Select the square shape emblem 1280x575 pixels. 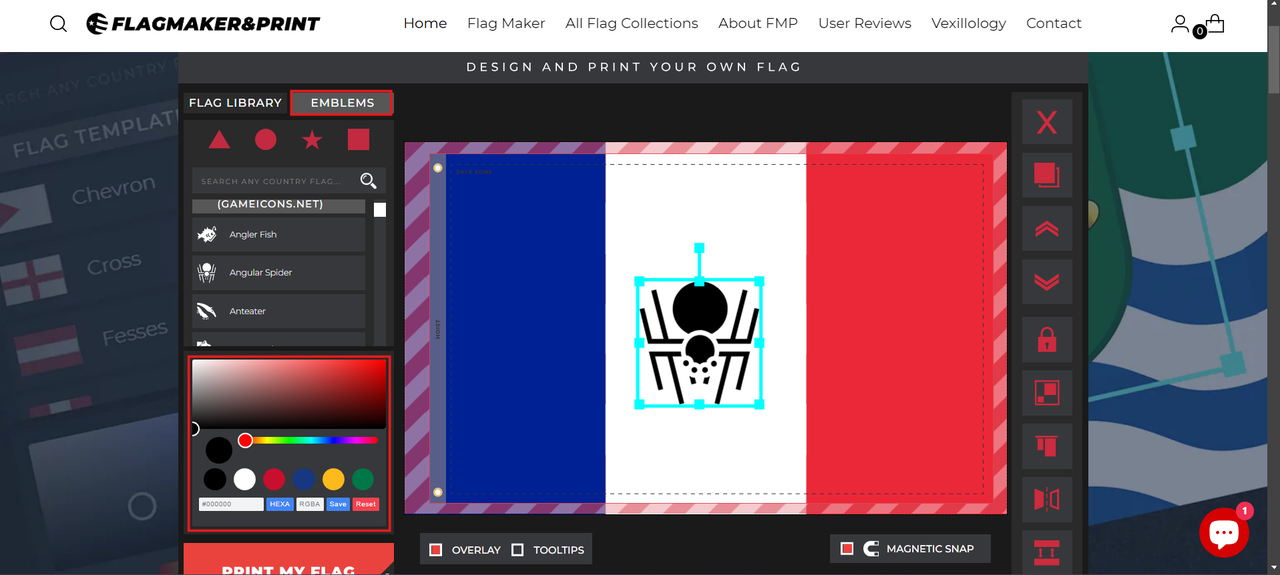pyautogui.click(x=358, y=140)
